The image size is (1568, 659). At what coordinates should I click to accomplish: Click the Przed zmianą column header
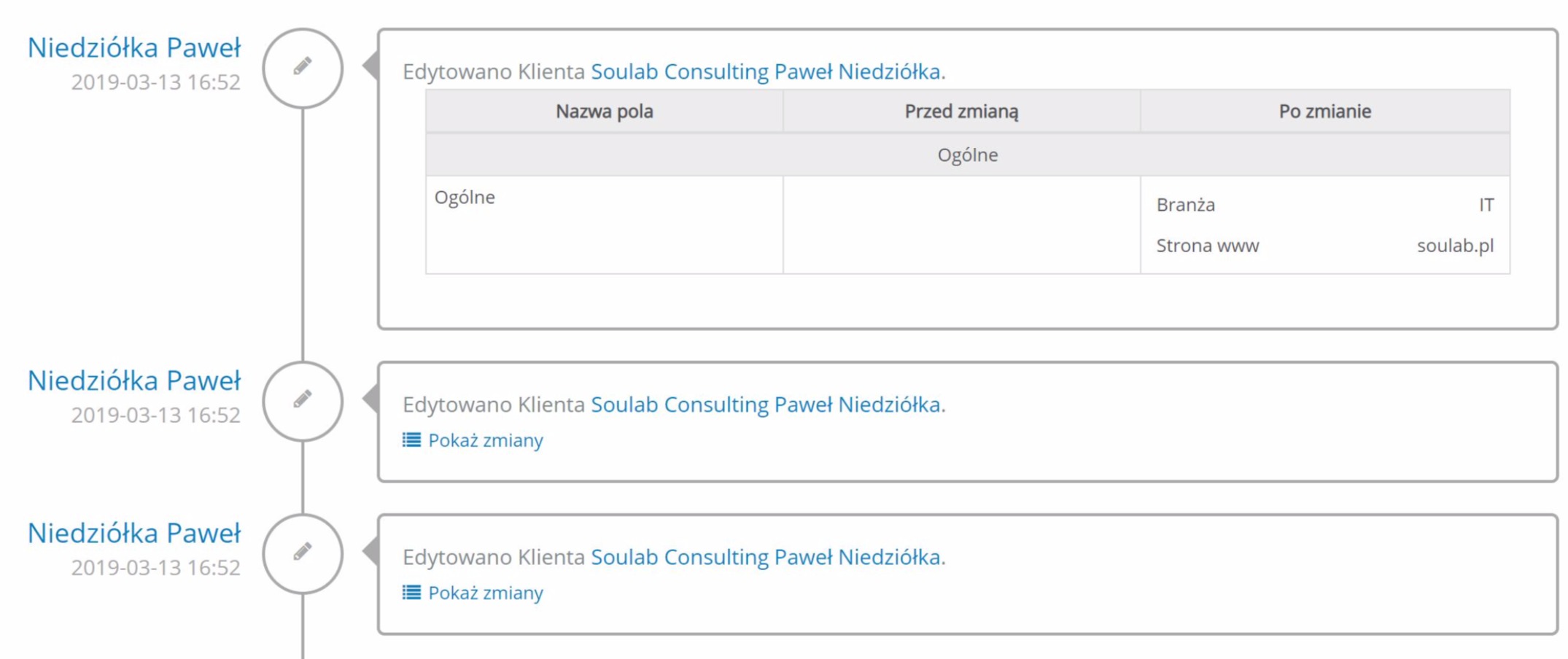(x=961, y=112)
